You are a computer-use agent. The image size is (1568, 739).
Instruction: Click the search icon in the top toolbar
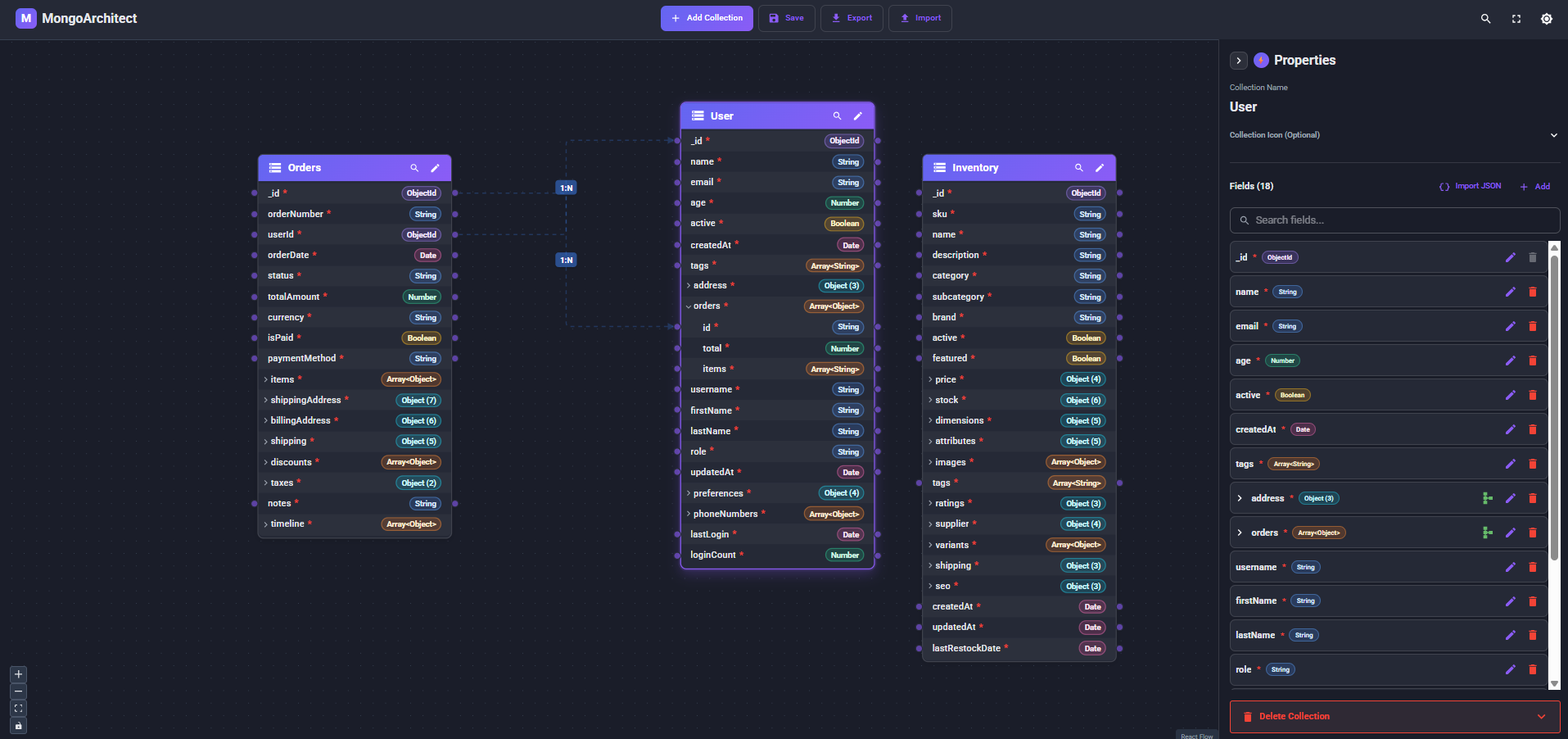point(1485,19)
